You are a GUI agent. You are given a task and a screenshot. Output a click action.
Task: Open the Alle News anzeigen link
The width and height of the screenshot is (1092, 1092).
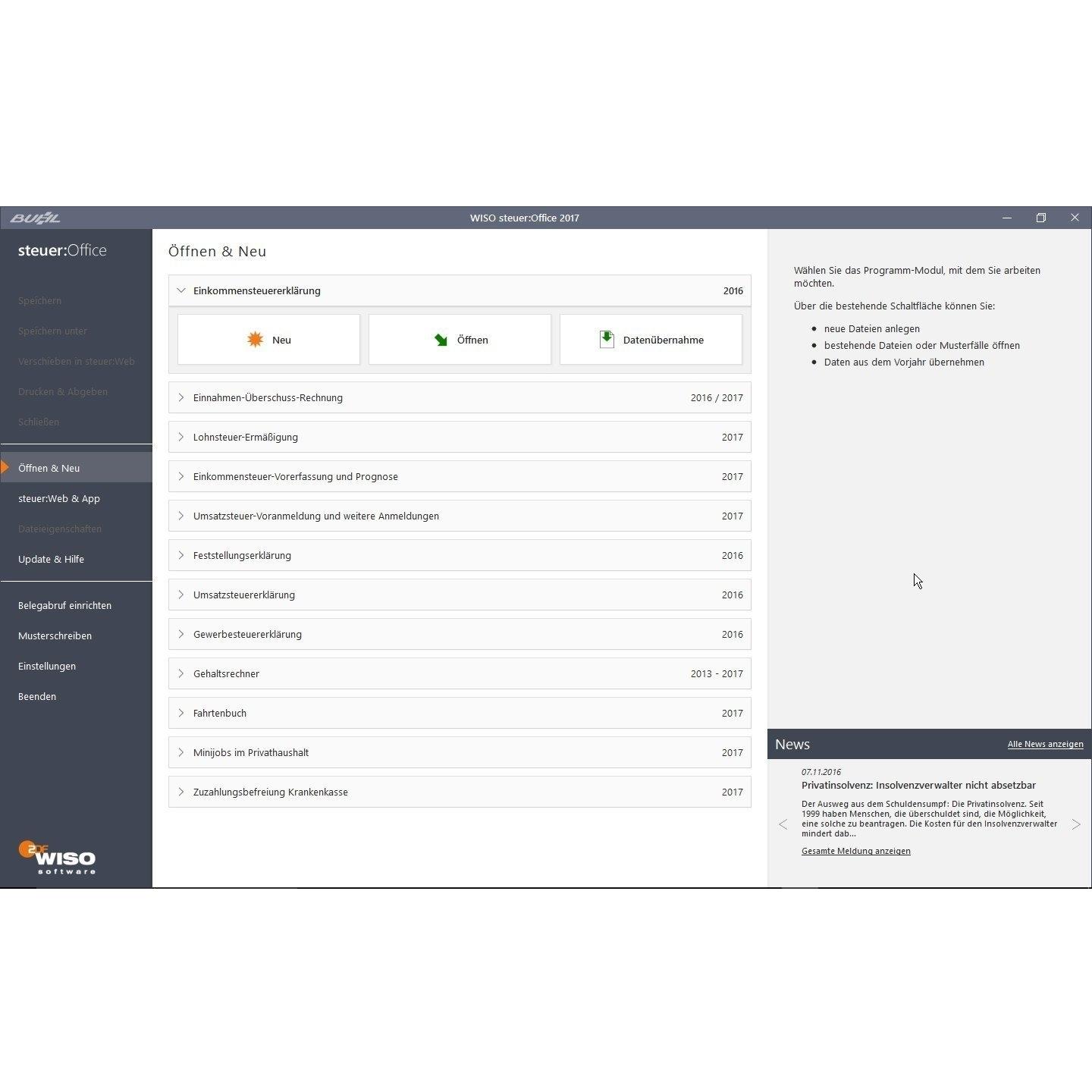(x=1045, y=745)
